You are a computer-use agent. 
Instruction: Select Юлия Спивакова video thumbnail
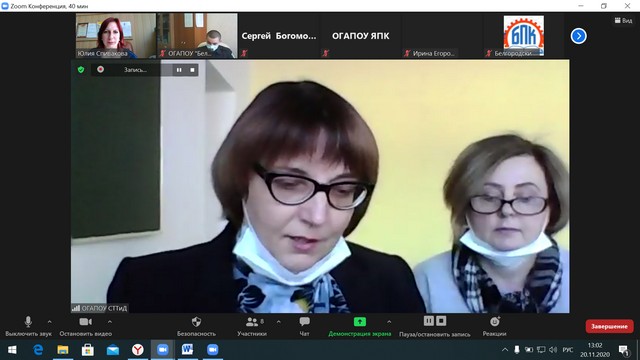tap(116, 36)
